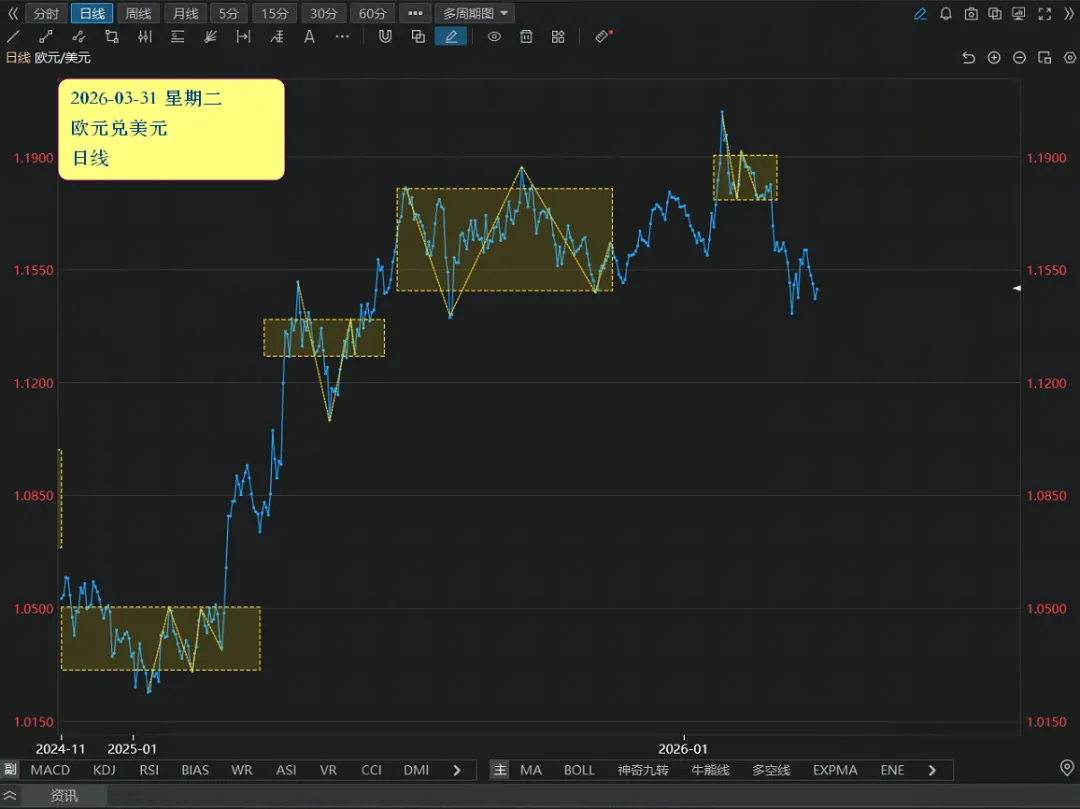Switch to 60分 timeframe
The image size is (1080, 809).
coord(372,14)
